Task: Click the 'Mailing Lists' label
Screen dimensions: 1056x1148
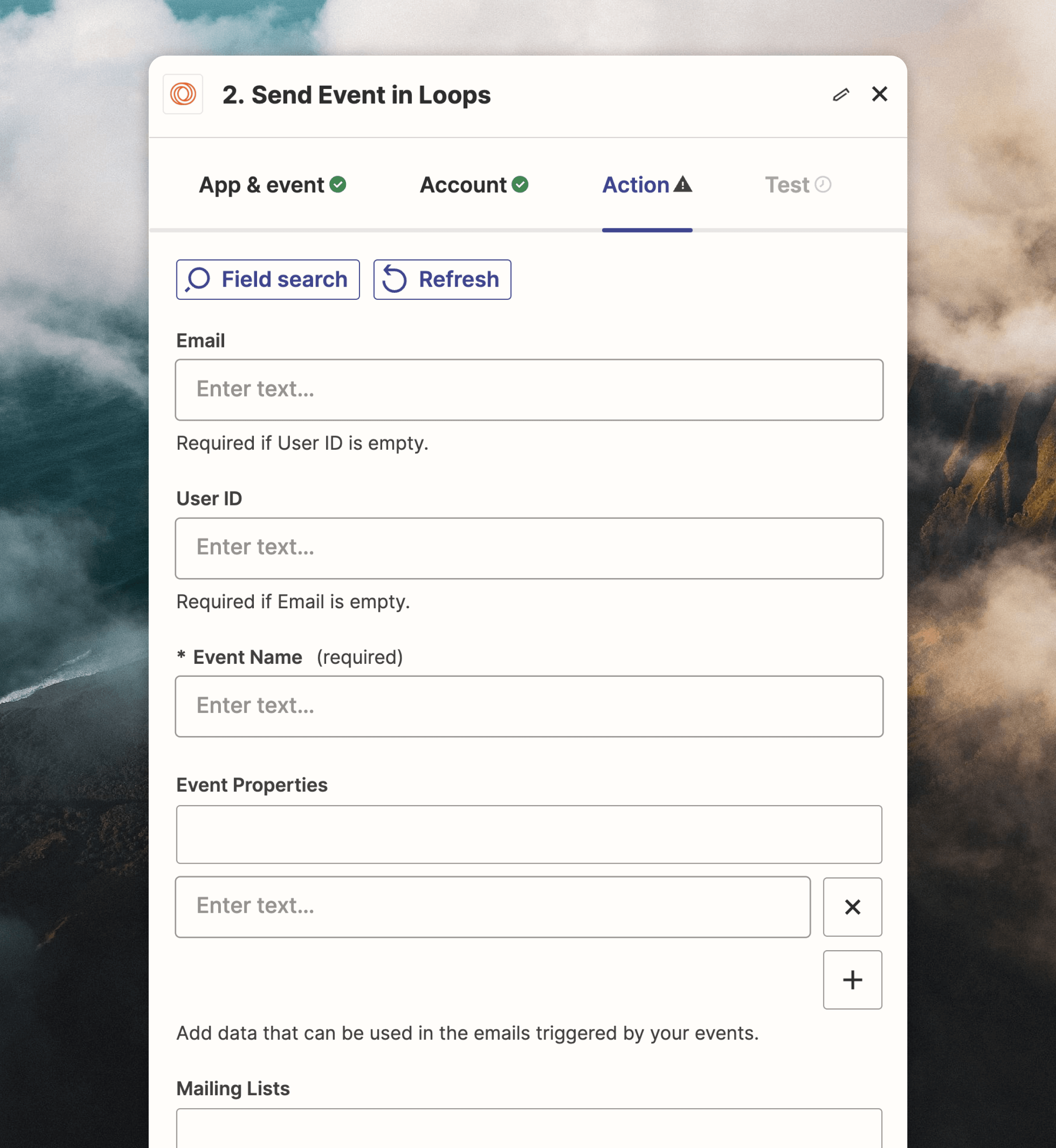Action: (x=233, y=1089)
